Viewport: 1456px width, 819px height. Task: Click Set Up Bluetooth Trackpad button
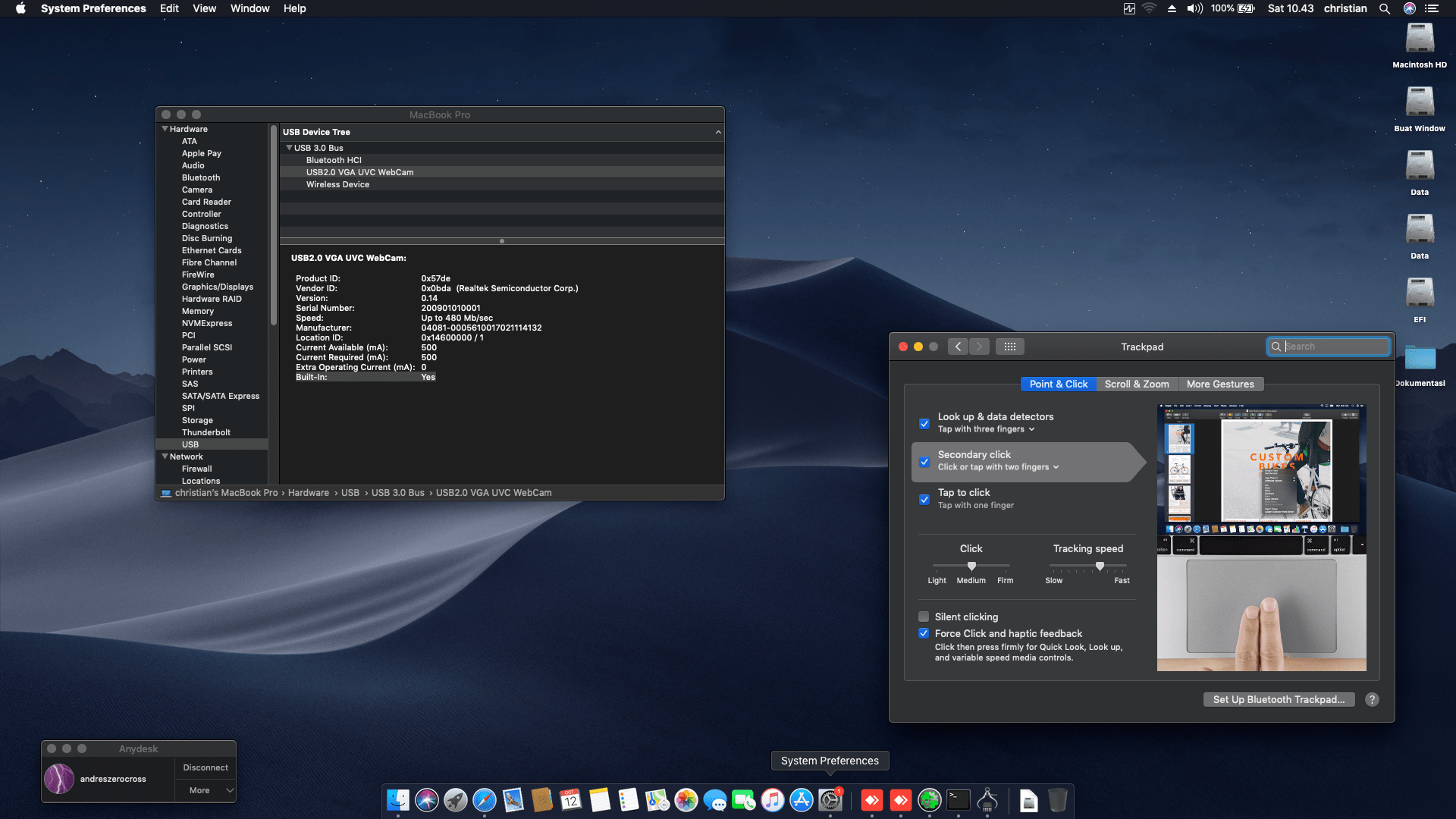click(x=1279, y=699)
